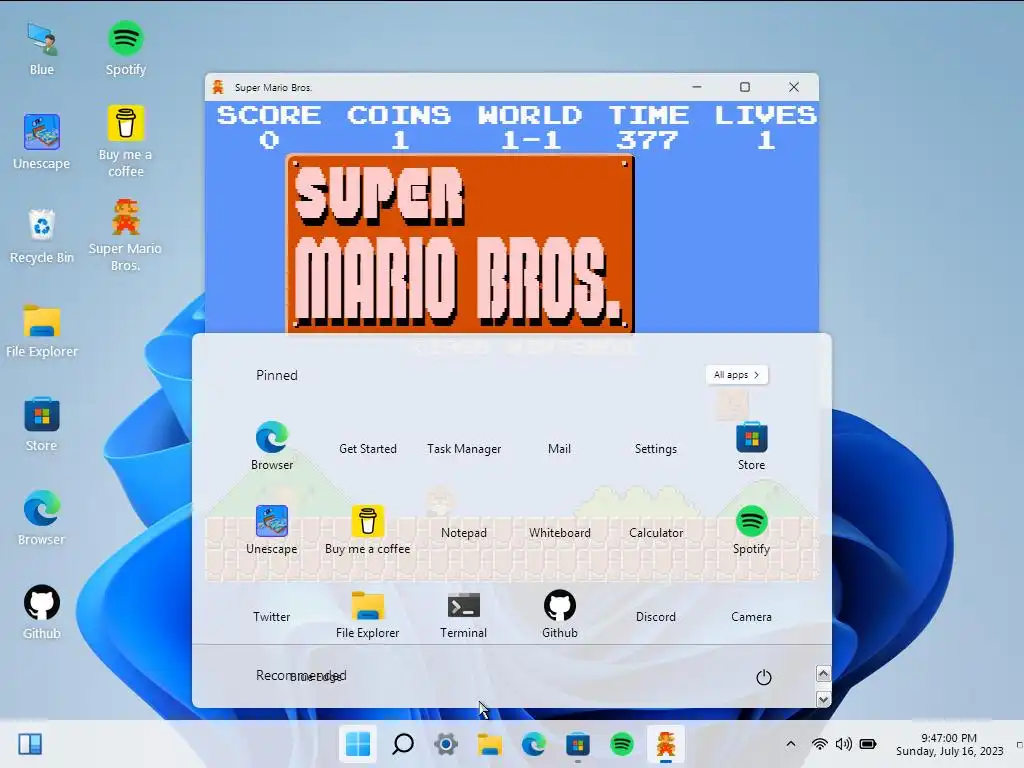This screenshot has width=1024, height=768.
Task: Click the volume speaker tray icon
Action: click(x=843, y=744)
